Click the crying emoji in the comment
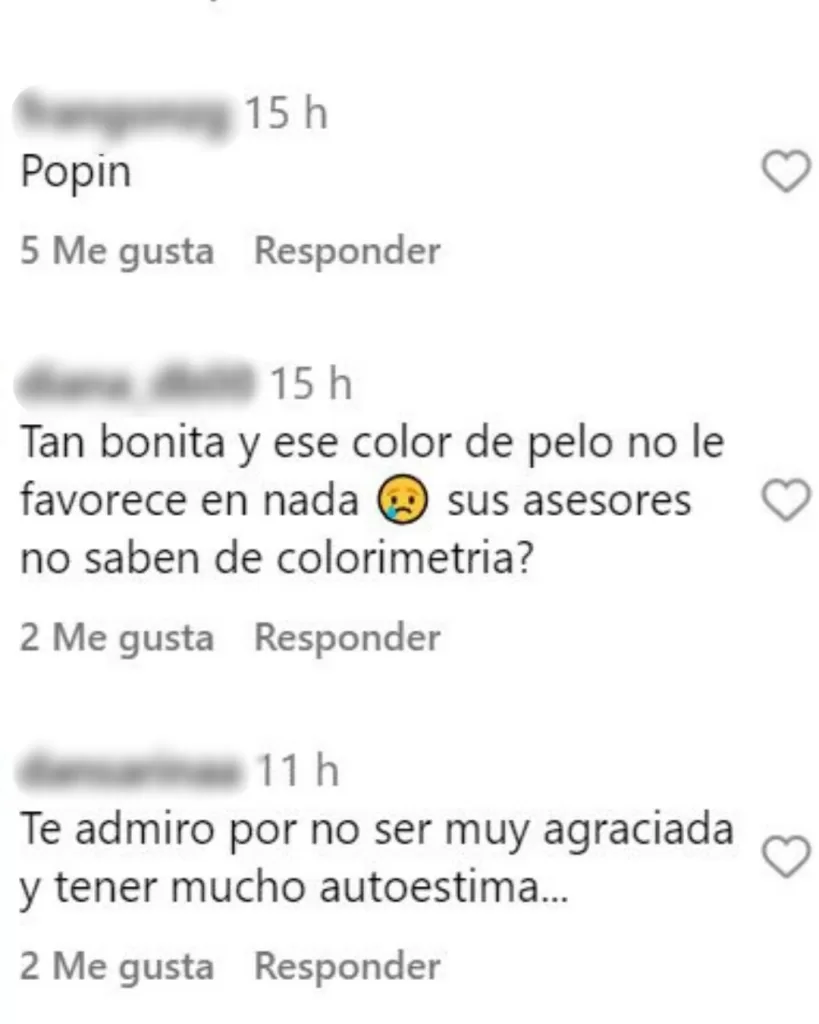Screen dimensions: 819x1024 pos(402,500)
